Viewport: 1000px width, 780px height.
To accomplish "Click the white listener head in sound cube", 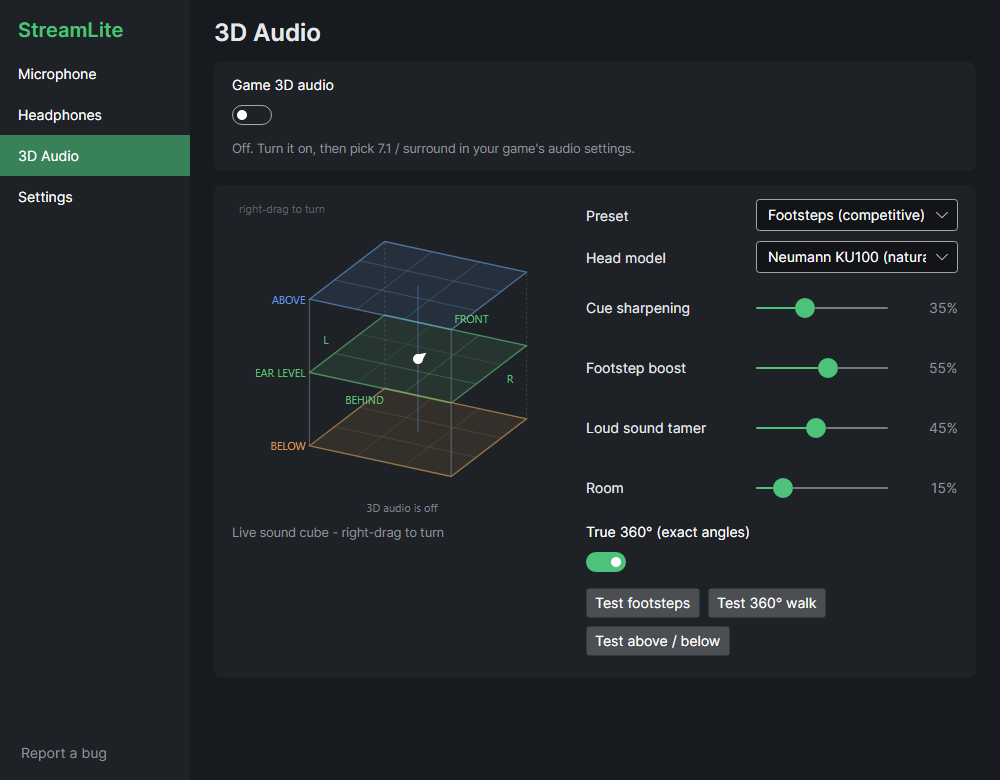I will 419,358.
